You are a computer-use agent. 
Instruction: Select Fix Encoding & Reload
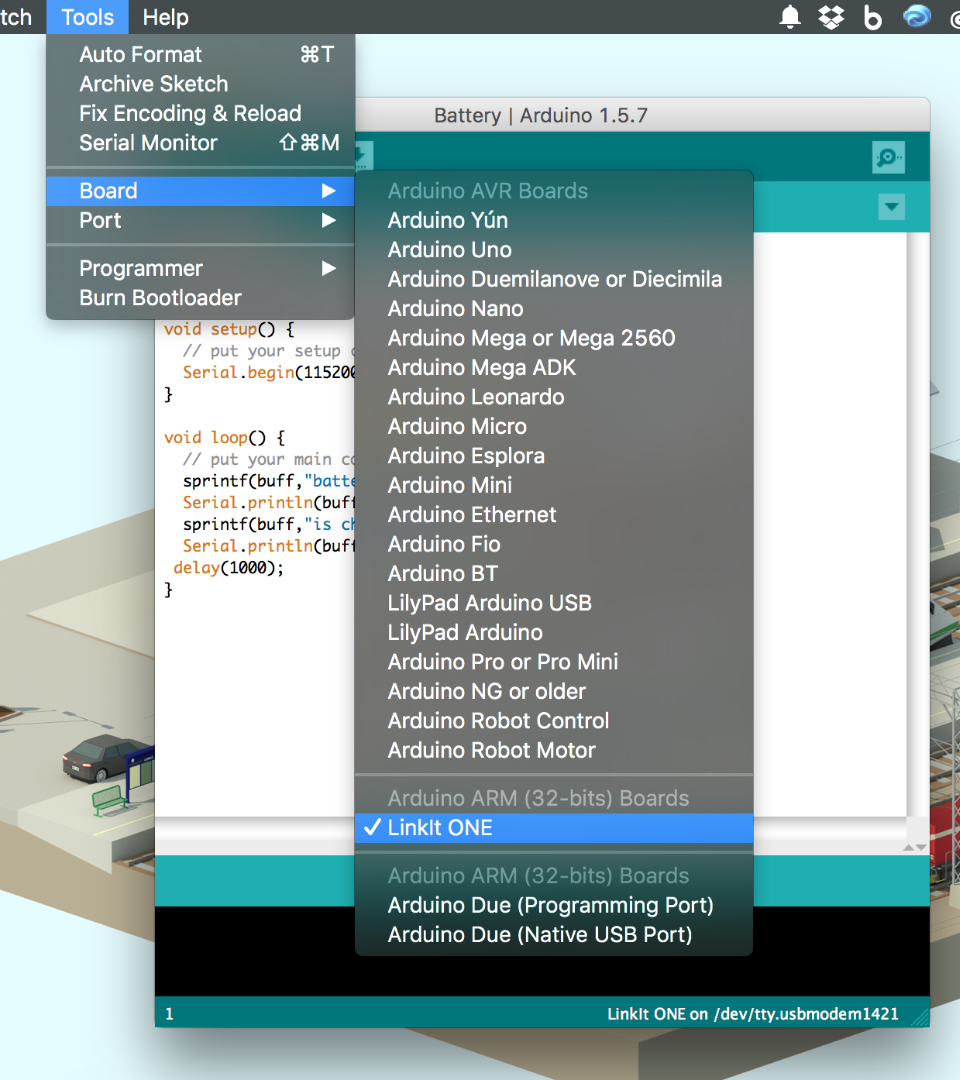click(200, 114)
